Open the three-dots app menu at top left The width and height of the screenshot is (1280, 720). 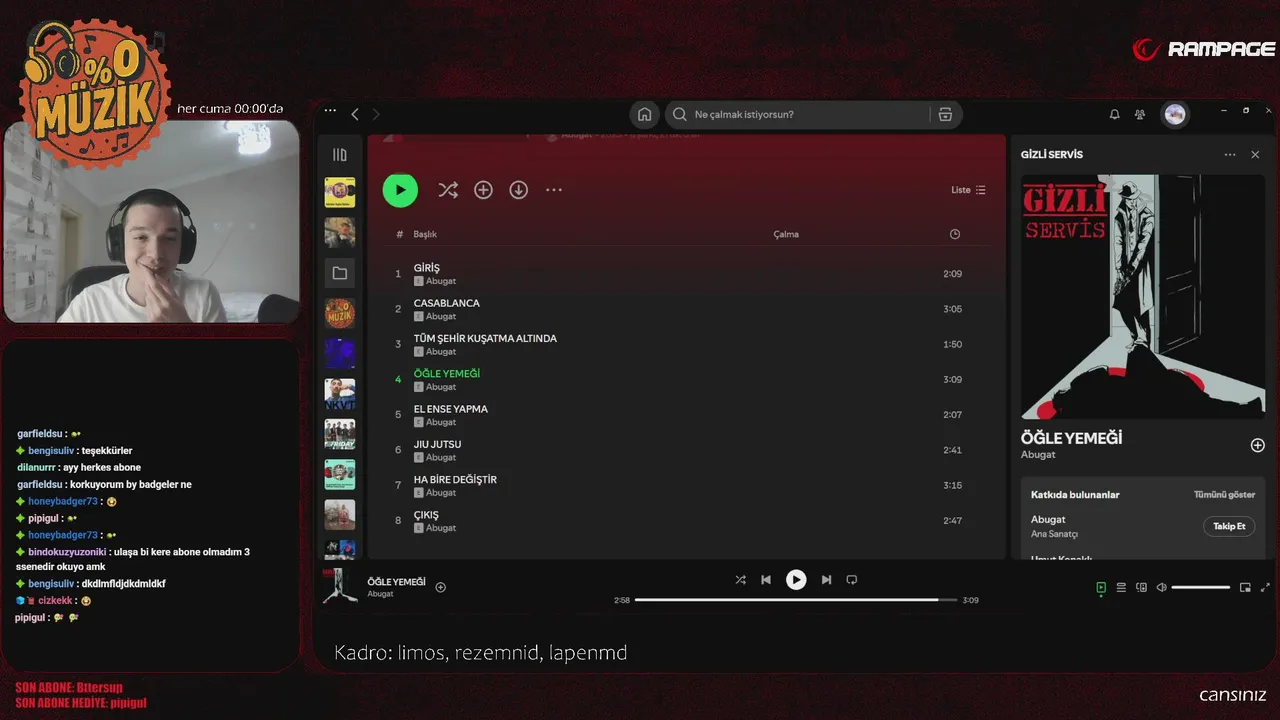tap(330, 112)
